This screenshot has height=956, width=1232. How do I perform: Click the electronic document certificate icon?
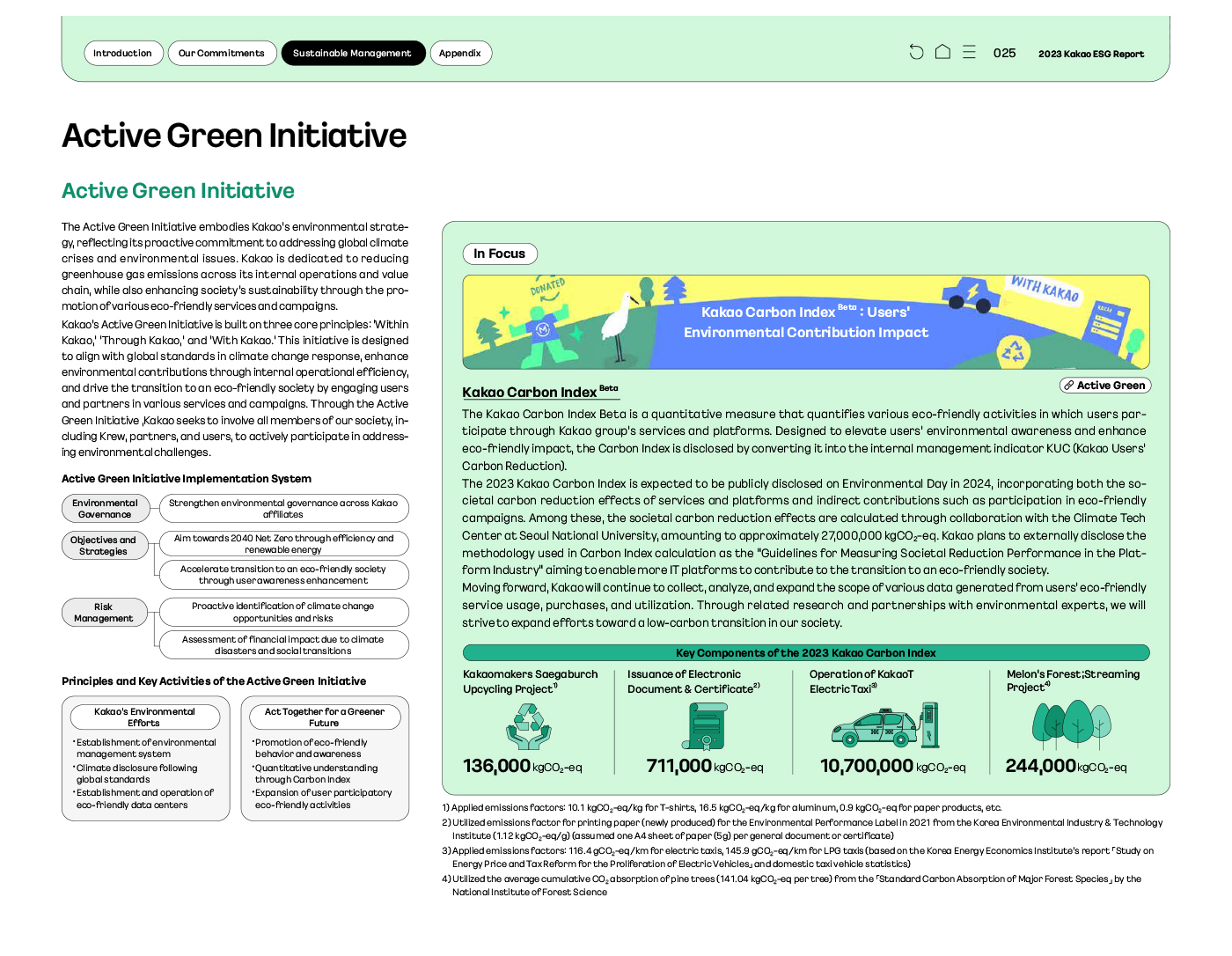[x=704, y=726]
